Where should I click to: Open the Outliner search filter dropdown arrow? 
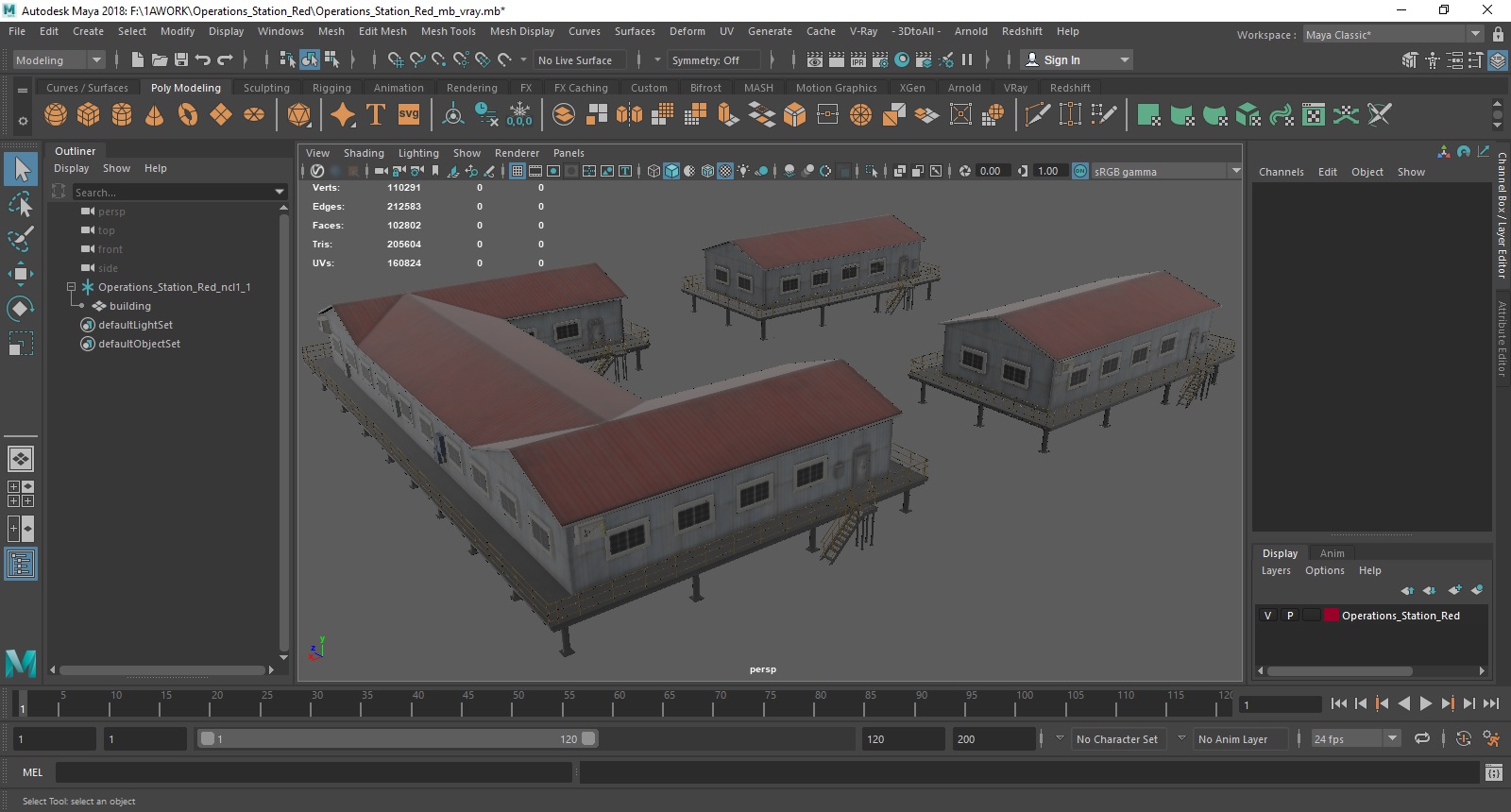(280, 192)
